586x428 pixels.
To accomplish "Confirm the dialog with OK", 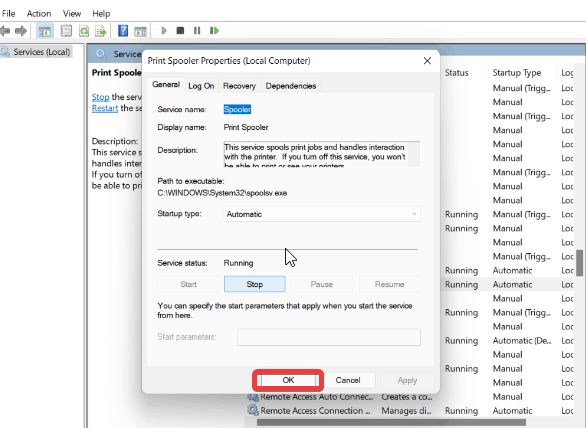I will click(x=288, y=380).
